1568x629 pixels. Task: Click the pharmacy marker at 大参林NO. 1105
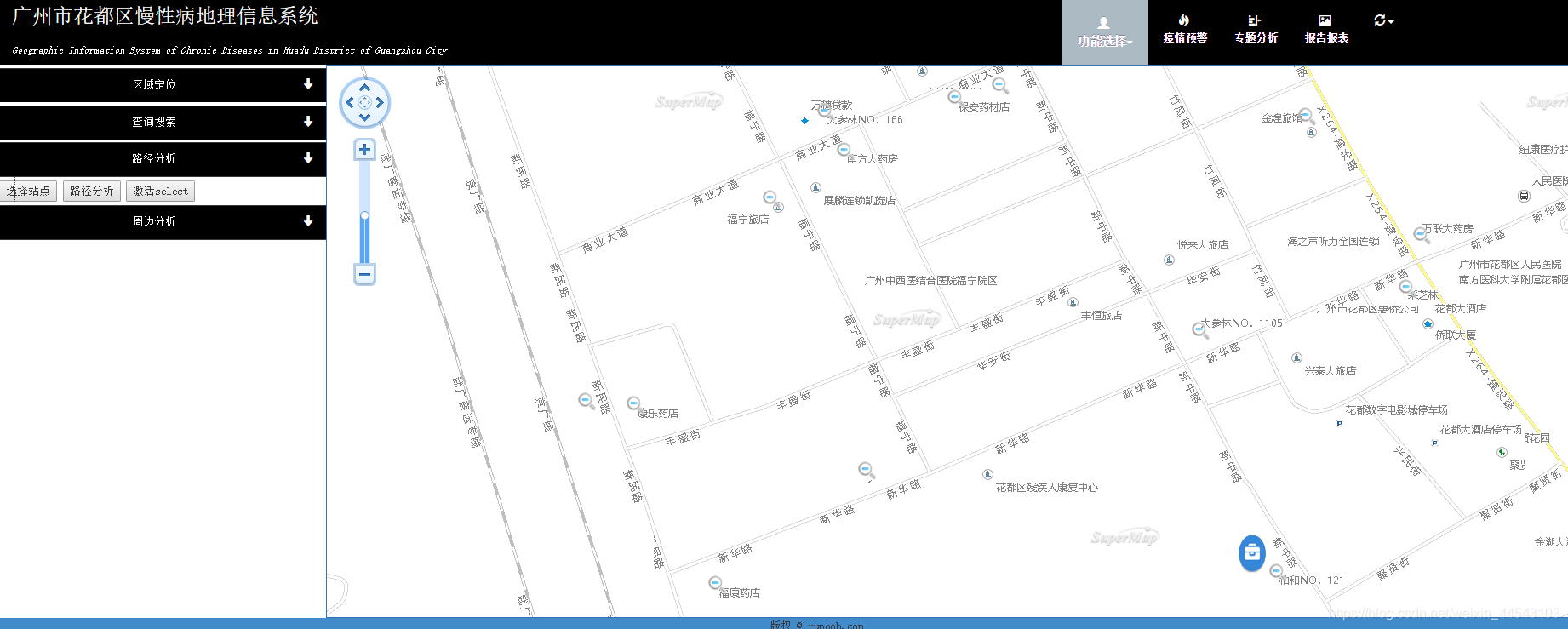coord(1199,329)
